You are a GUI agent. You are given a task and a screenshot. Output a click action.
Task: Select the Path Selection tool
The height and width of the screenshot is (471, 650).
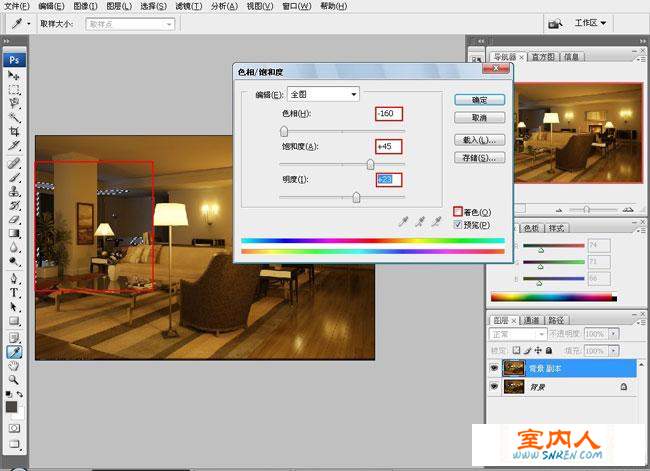coord(14,307)
